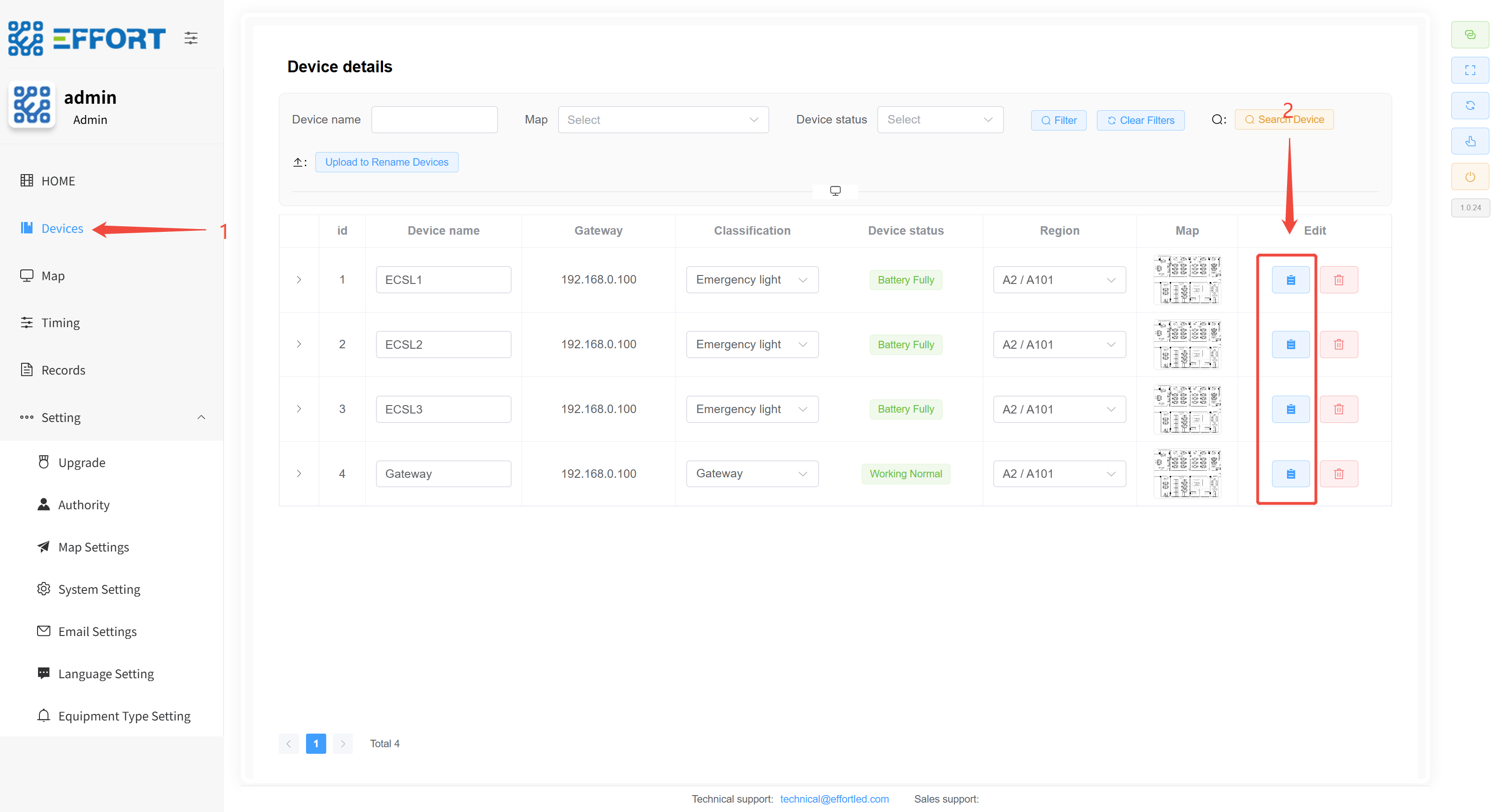1502x812 pixels.
Task: Delete the ECSL3 device with trash icon
Action: tap(1338, 409)
